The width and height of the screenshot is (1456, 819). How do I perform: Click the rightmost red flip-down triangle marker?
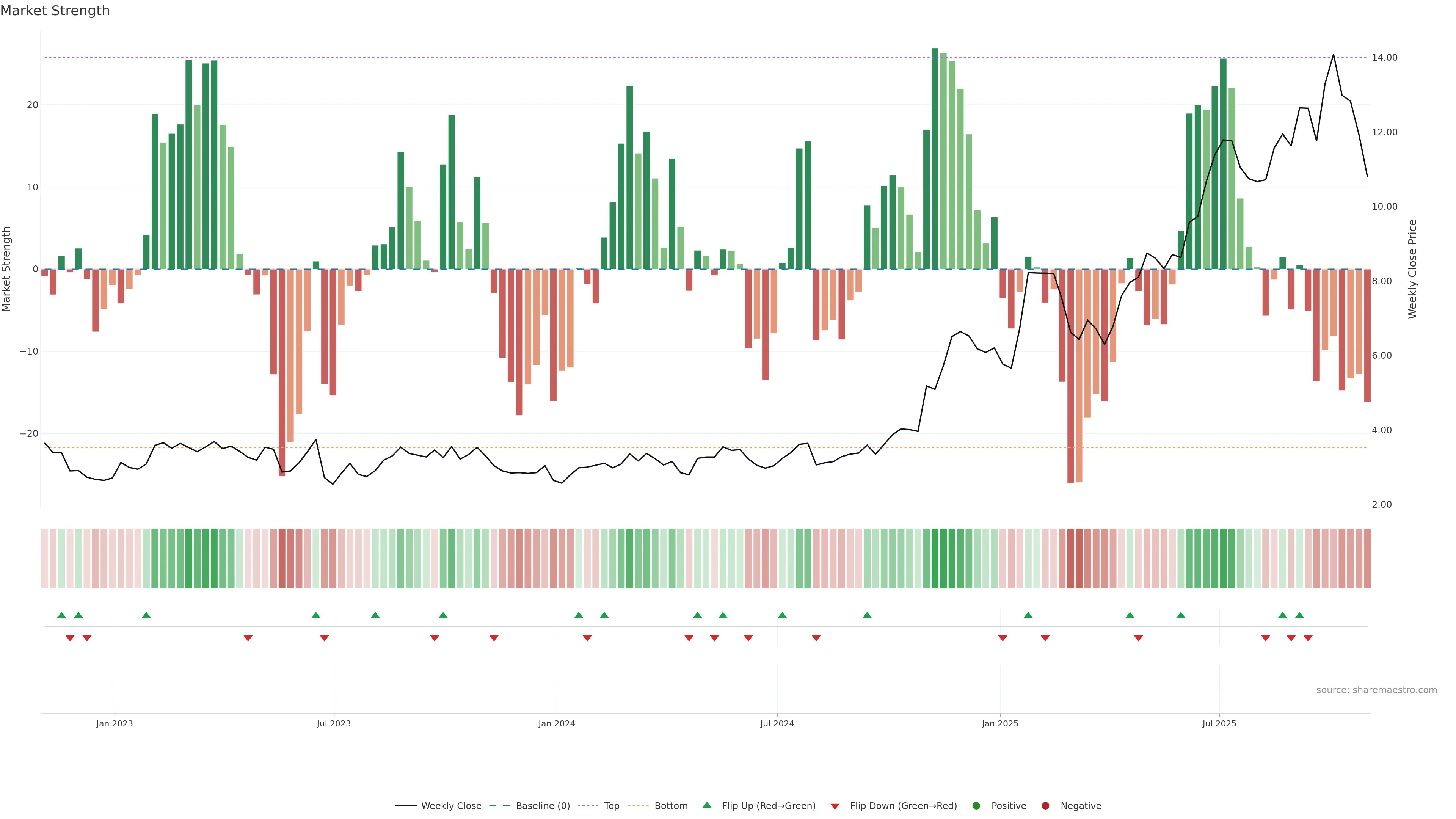point(1308,638)
